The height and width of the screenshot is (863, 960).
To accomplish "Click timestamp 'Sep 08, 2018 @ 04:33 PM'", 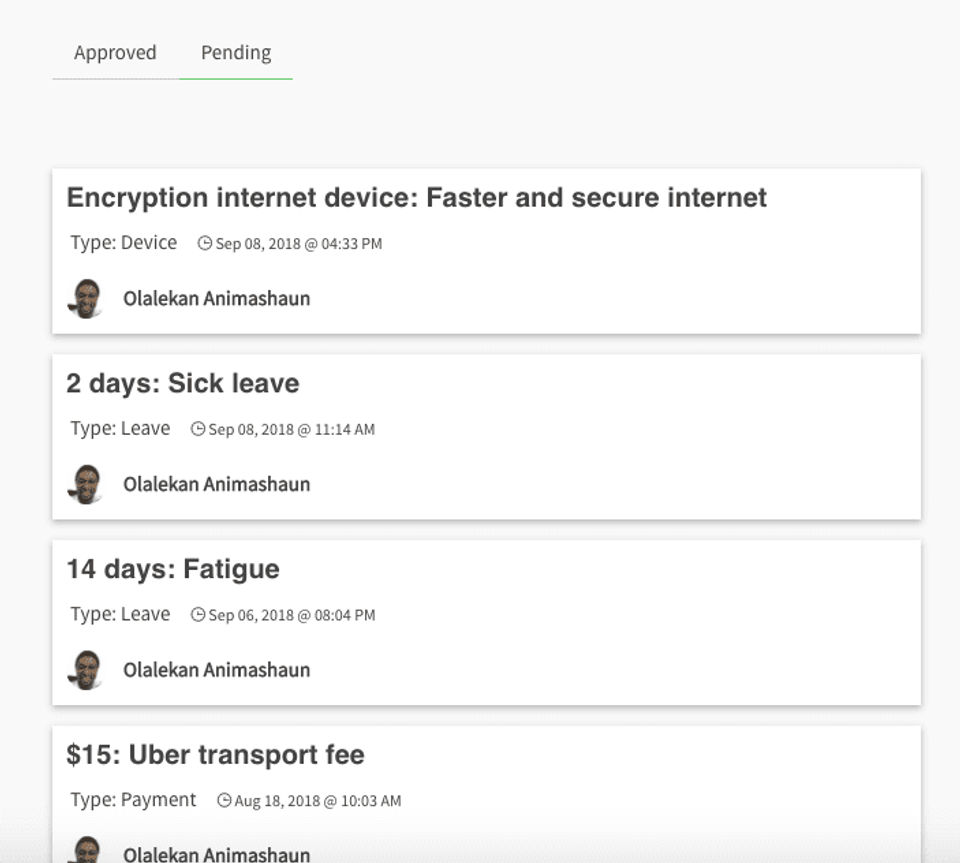I will 299,244.
